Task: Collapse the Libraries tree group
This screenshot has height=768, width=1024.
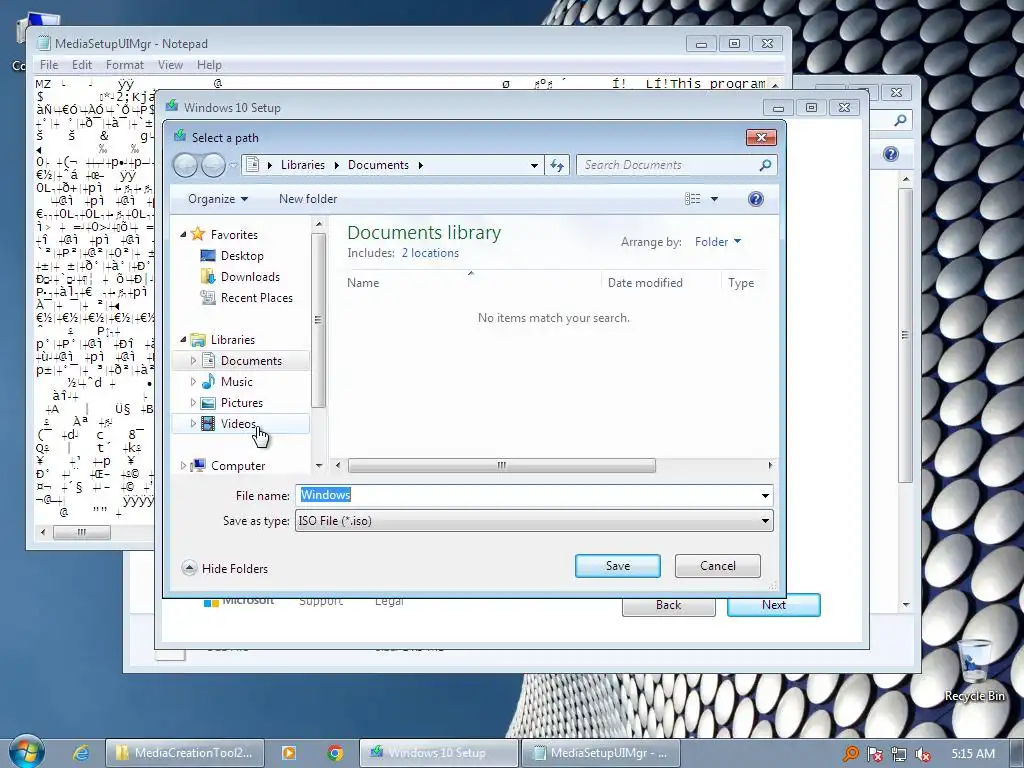Action: pos(184,340)
